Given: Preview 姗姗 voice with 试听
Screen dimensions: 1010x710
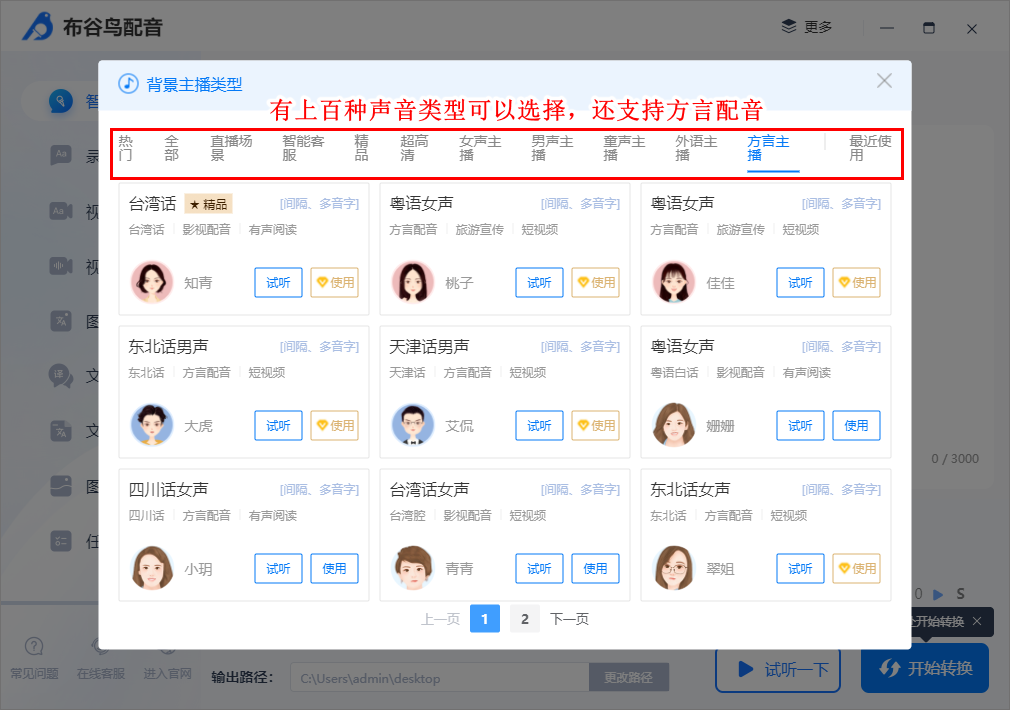Looking at the screenshot, I should 800,426.
